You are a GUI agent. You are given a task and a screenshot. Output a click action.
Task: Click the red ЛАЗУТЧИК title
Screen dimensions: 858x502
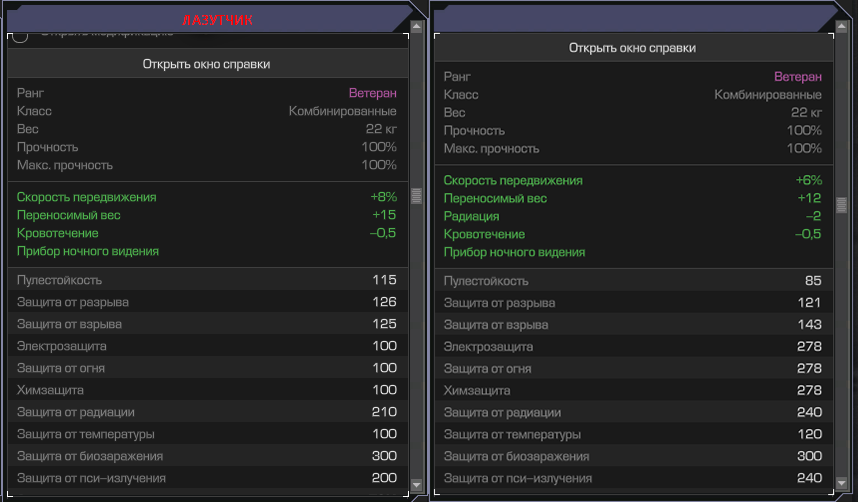coord(217,20)
